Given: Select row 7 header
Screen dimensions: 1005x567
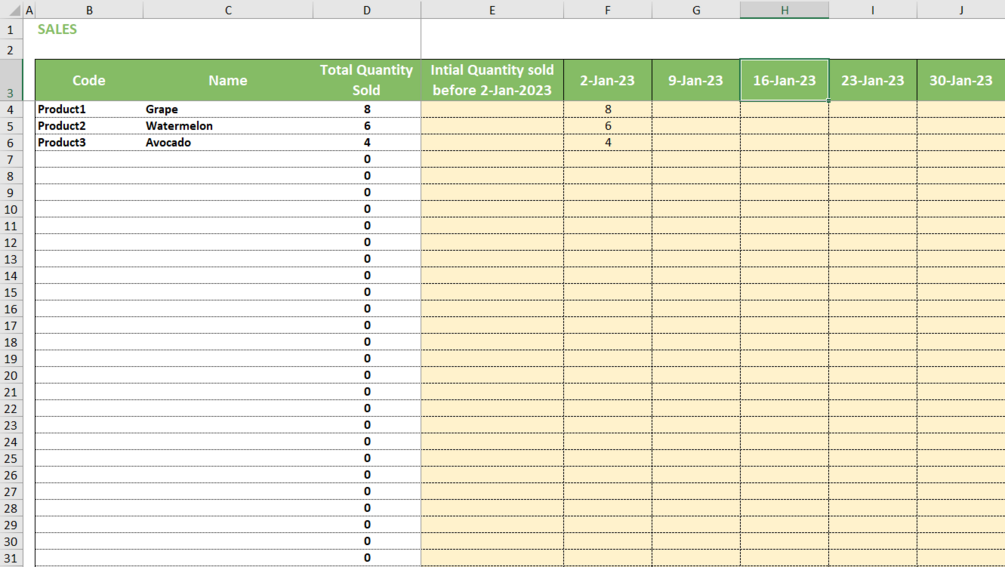Looking at the screenshot, I should point(11,160).
